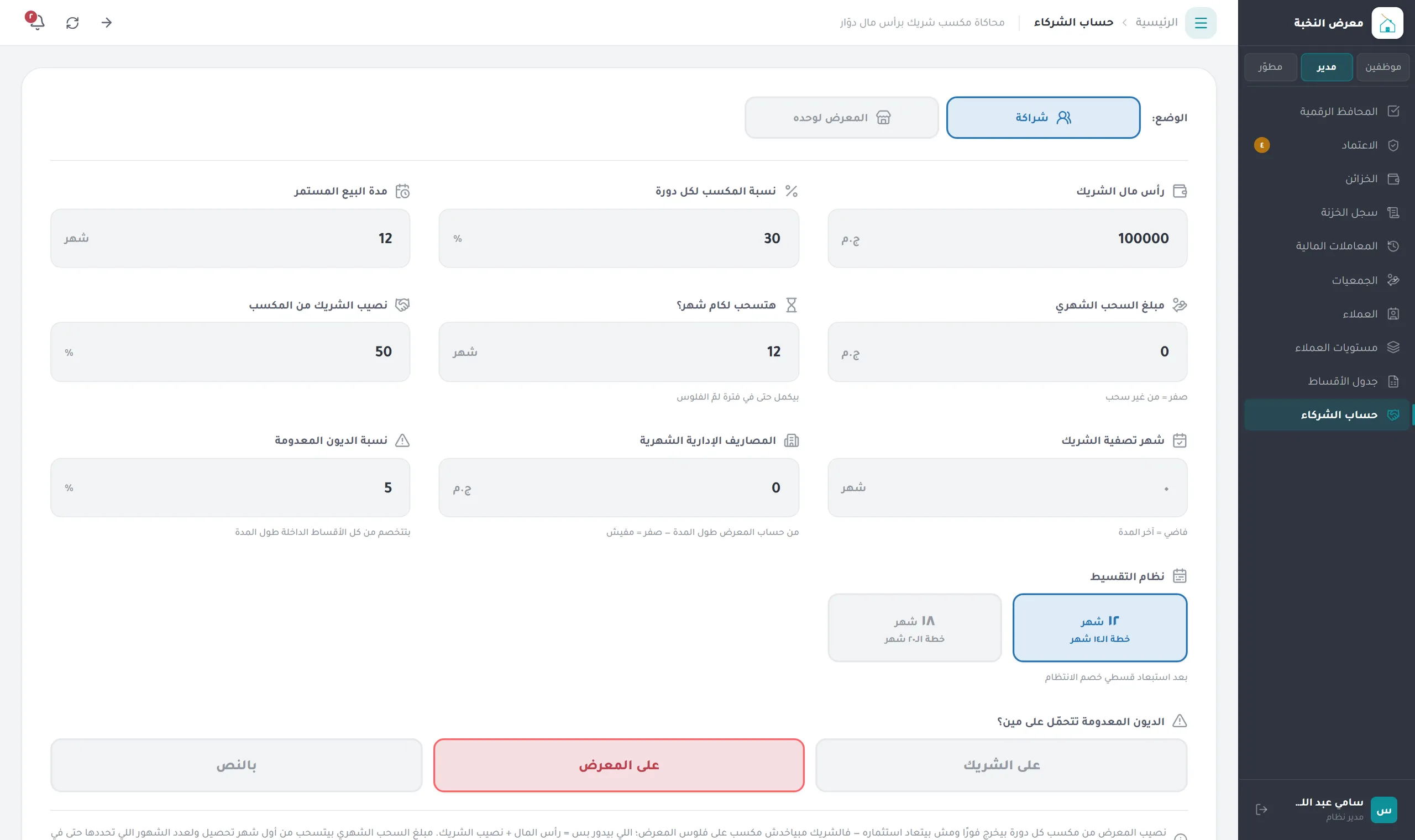Select بالنص bad-debt option
Screen dimensions: 1415x840
pyautogui.click(x=237, y=765)
